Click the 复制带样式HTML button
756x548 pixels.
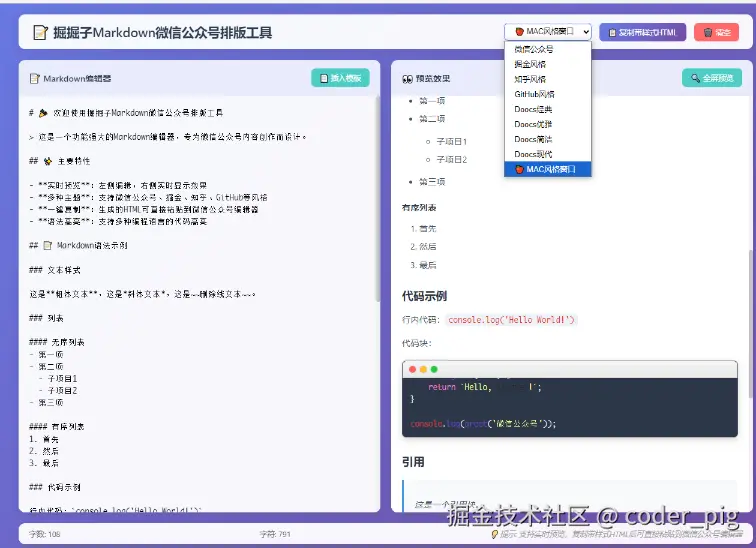(x=643, y=32)
